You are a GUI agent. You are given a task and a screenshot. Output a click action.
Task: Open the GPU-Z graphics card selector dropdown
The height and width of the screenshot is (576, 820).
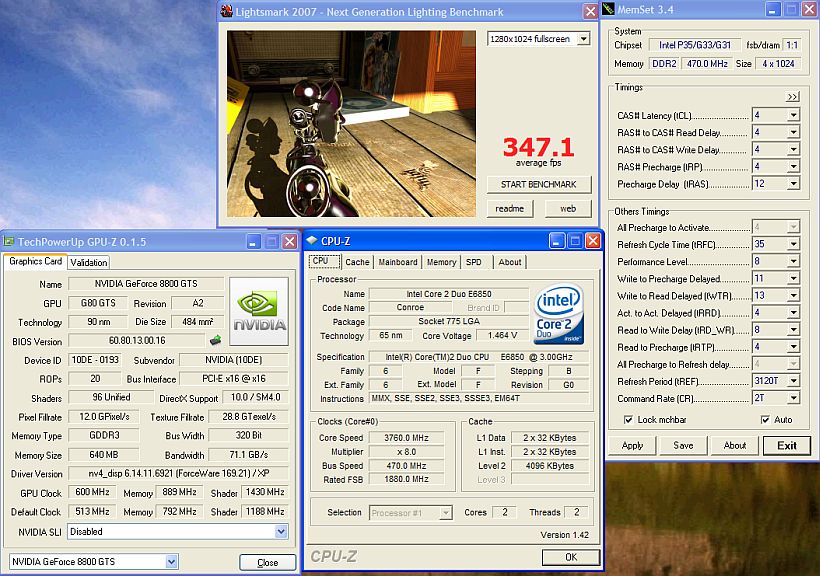tap(171, 562)
